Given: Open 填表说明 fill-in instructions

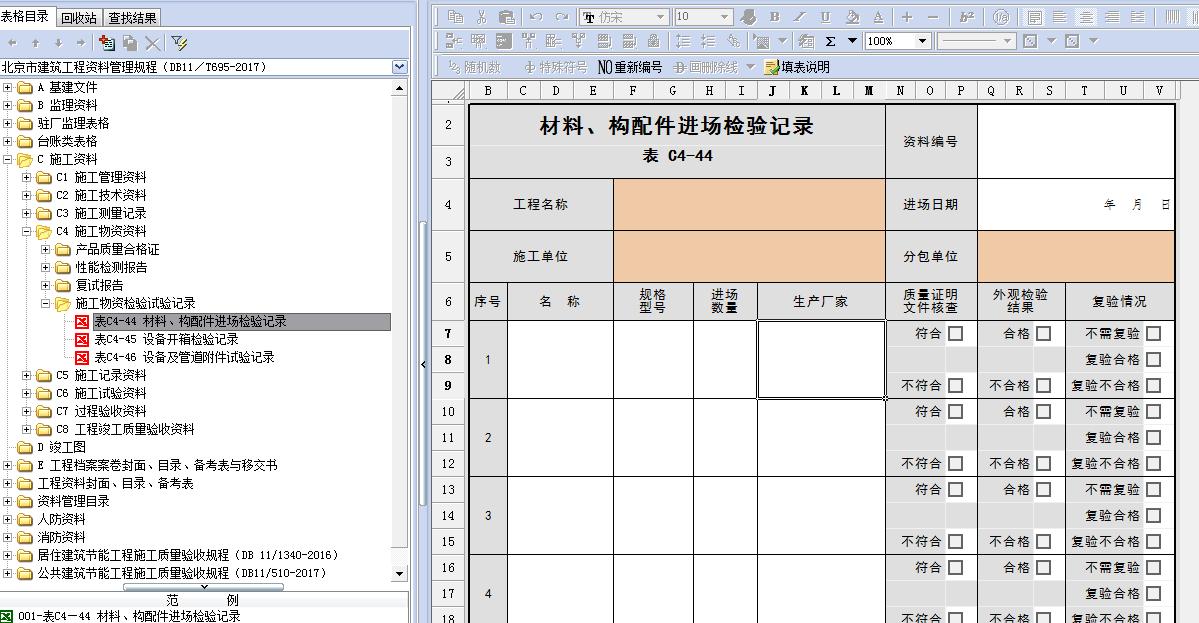Looking at the screenshot, I should [796, 67].
